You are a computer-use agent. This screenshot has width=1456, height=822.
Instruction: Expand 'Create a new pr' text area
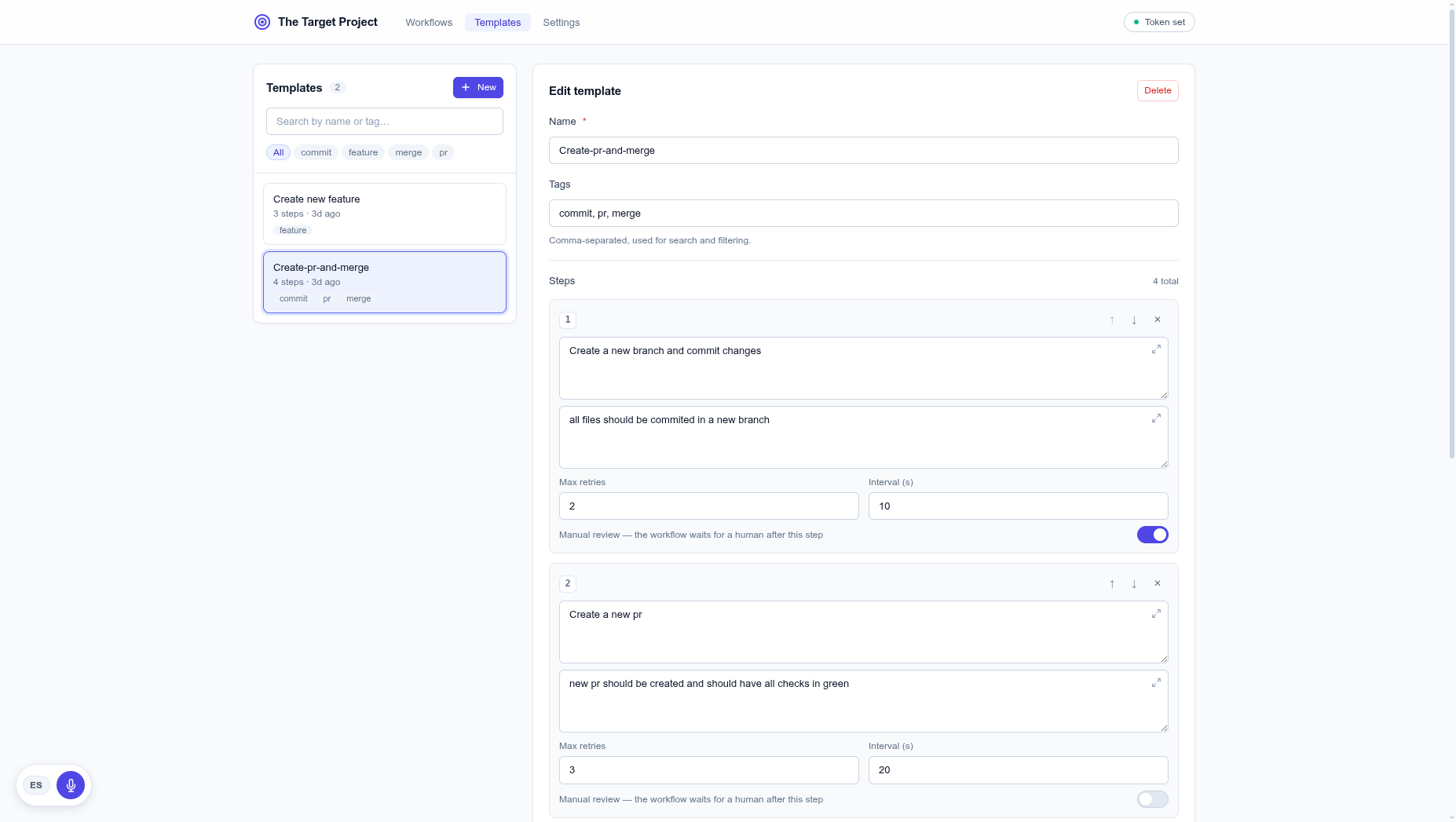click(x=1156, y=613)
